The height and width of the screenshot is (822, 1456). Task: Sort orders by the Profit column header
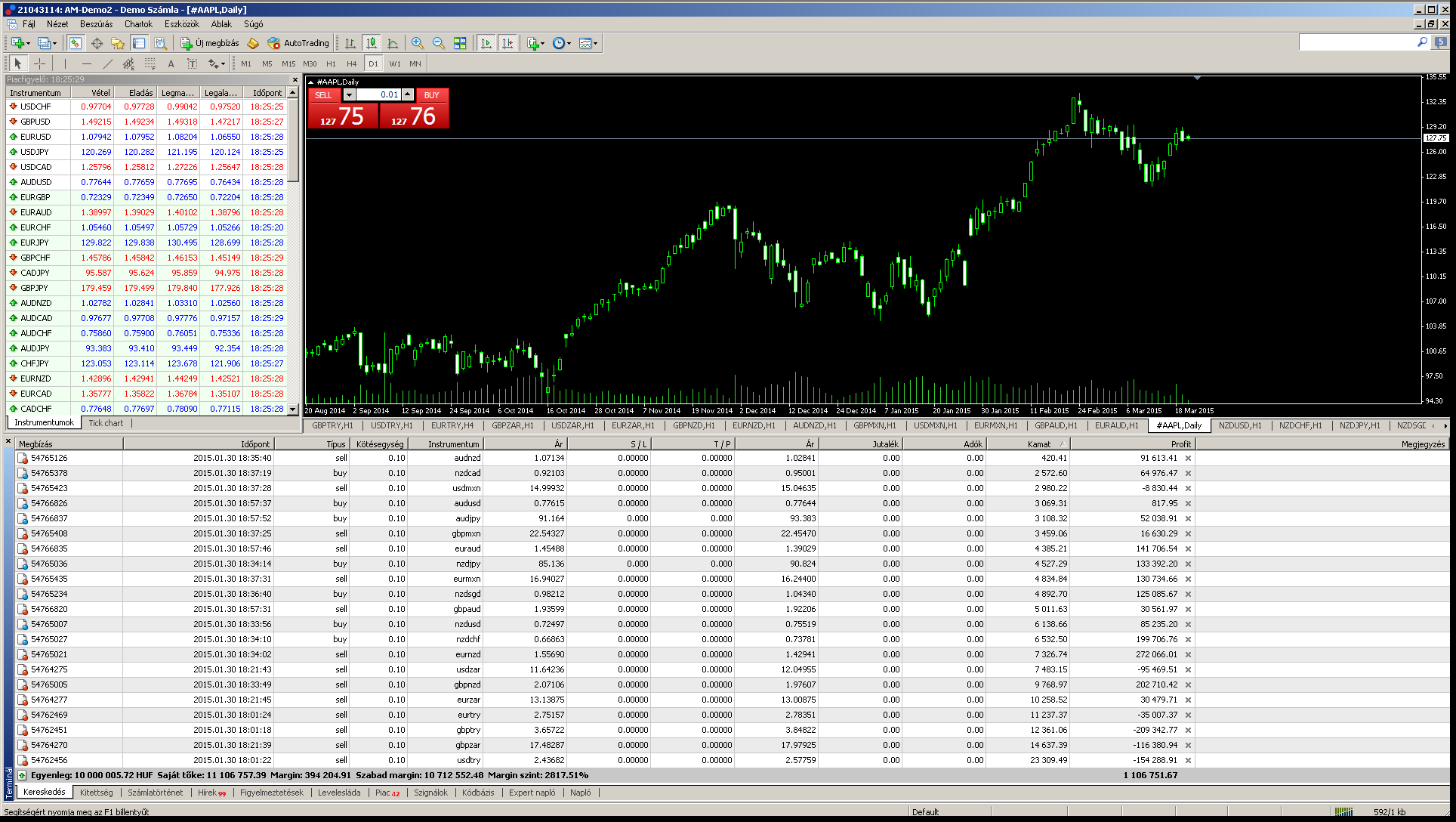point(1133,444)
